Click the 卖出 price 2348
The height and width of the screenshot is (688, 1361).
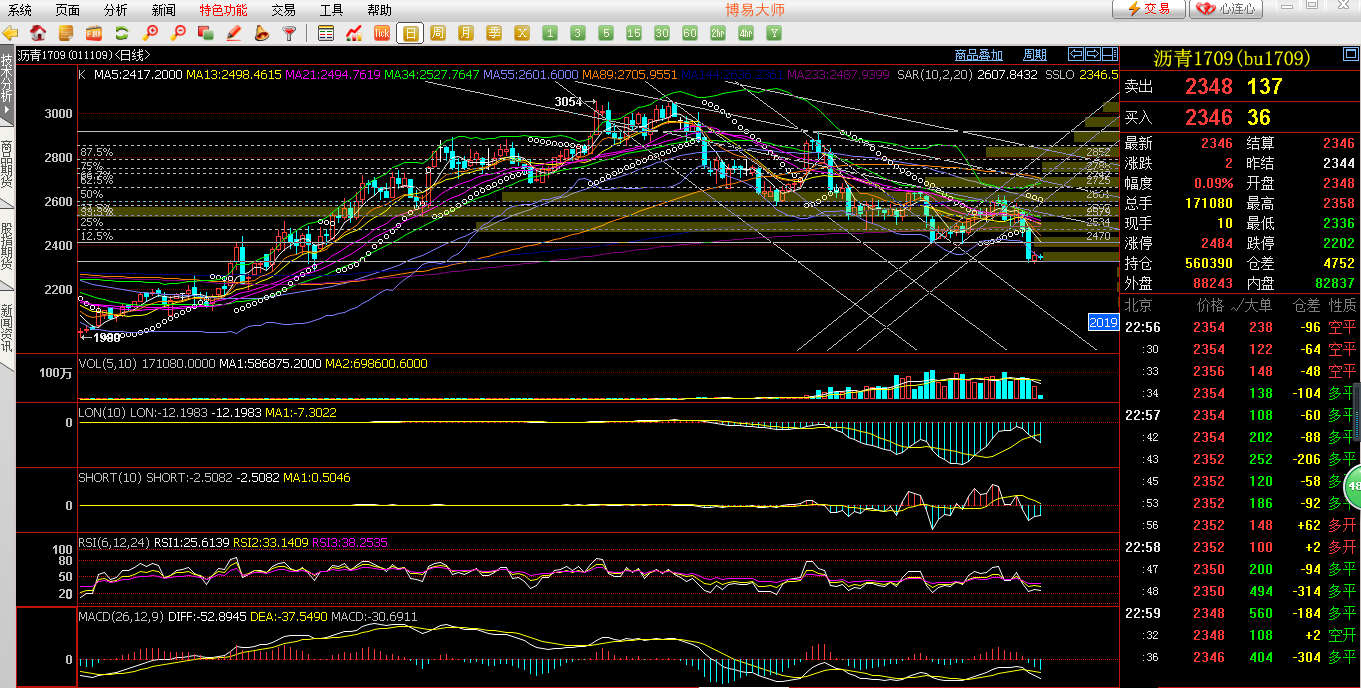coord(1209,87)
